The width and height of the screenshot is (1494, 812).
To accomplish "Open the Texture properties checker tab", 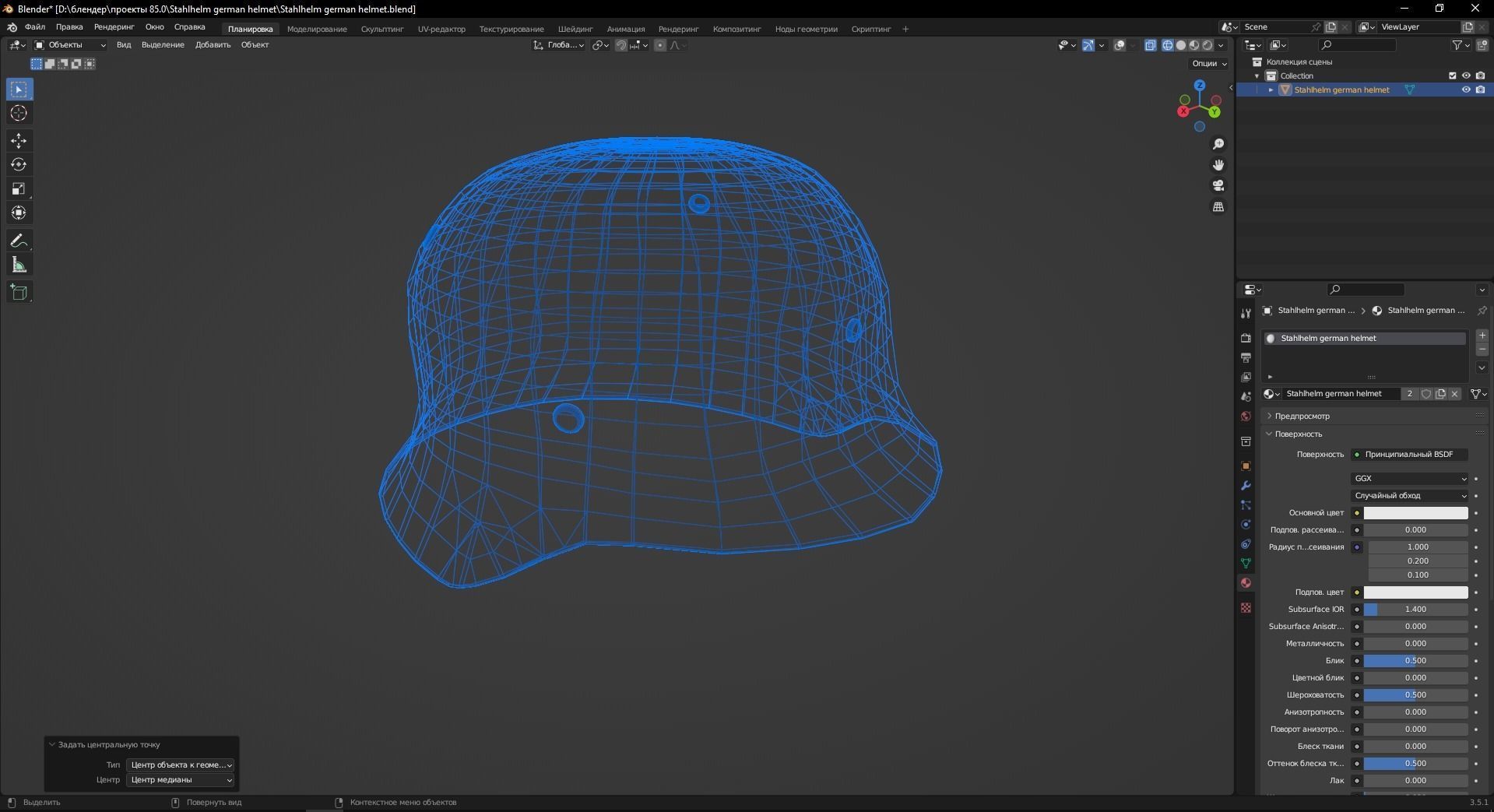I will (x=1246, y=607).
